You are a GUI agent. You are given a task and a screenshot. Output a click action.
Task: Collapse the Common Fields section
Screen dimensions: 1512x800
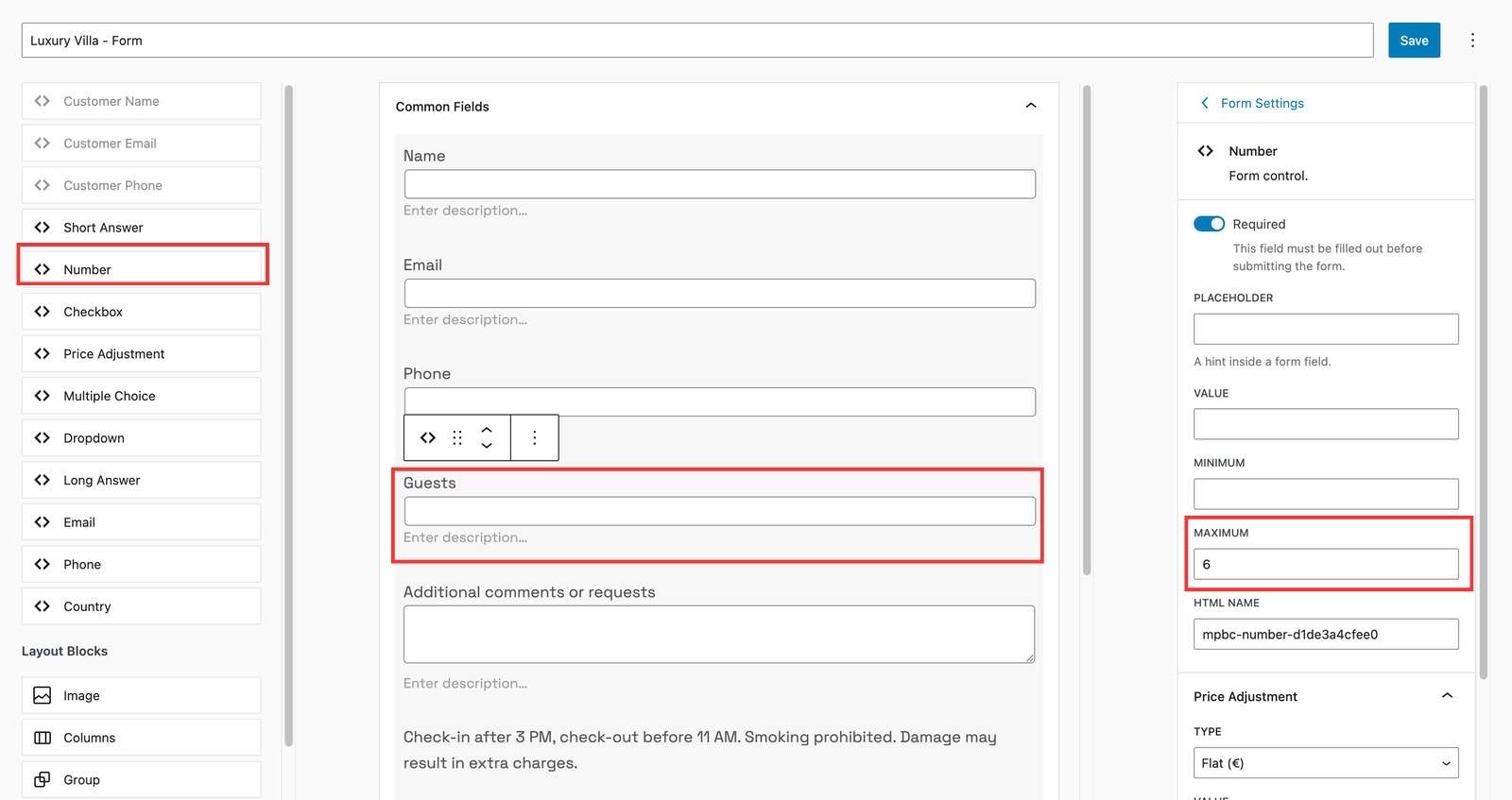click(x=1031, y=106)
